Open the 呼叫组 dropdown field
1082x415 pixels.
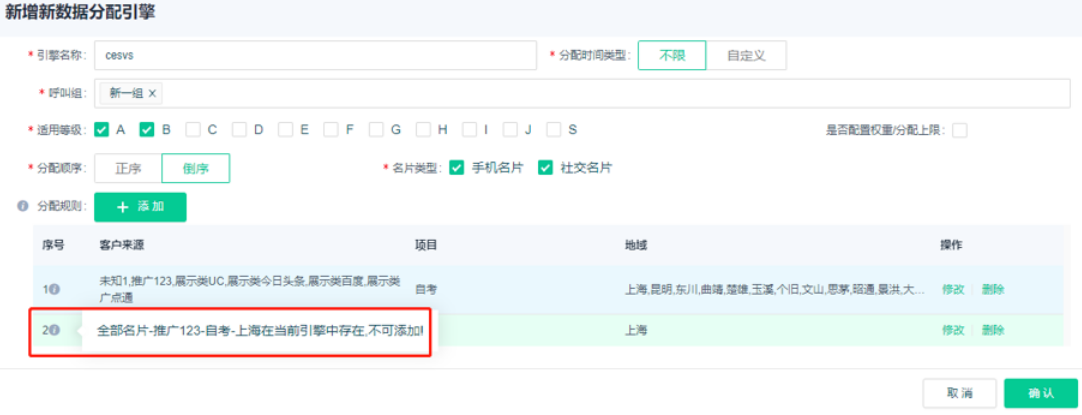600,93
